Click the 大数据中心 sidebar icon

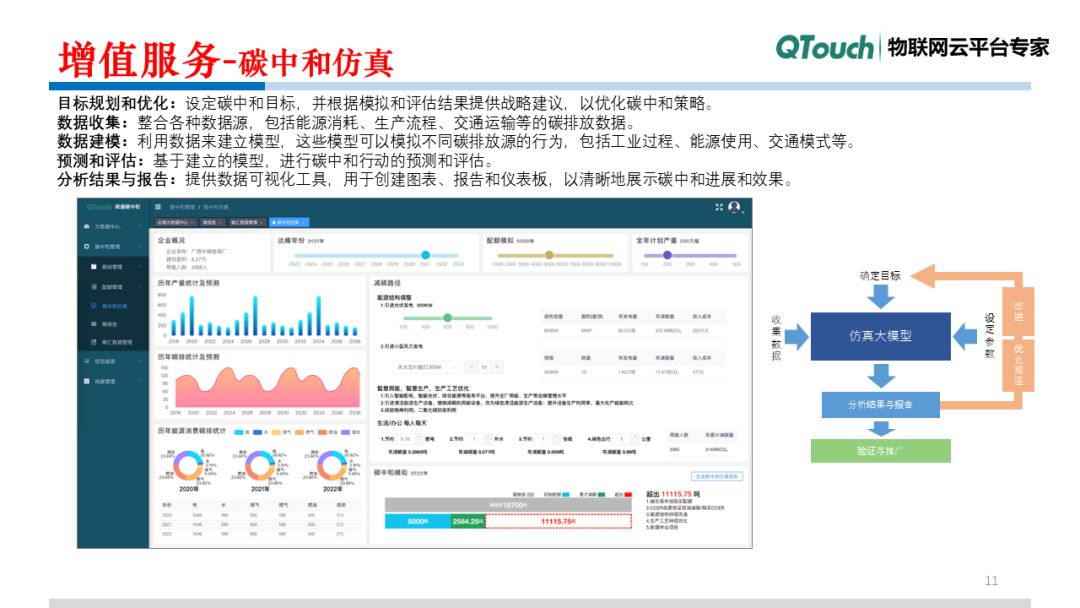point(86,226)
